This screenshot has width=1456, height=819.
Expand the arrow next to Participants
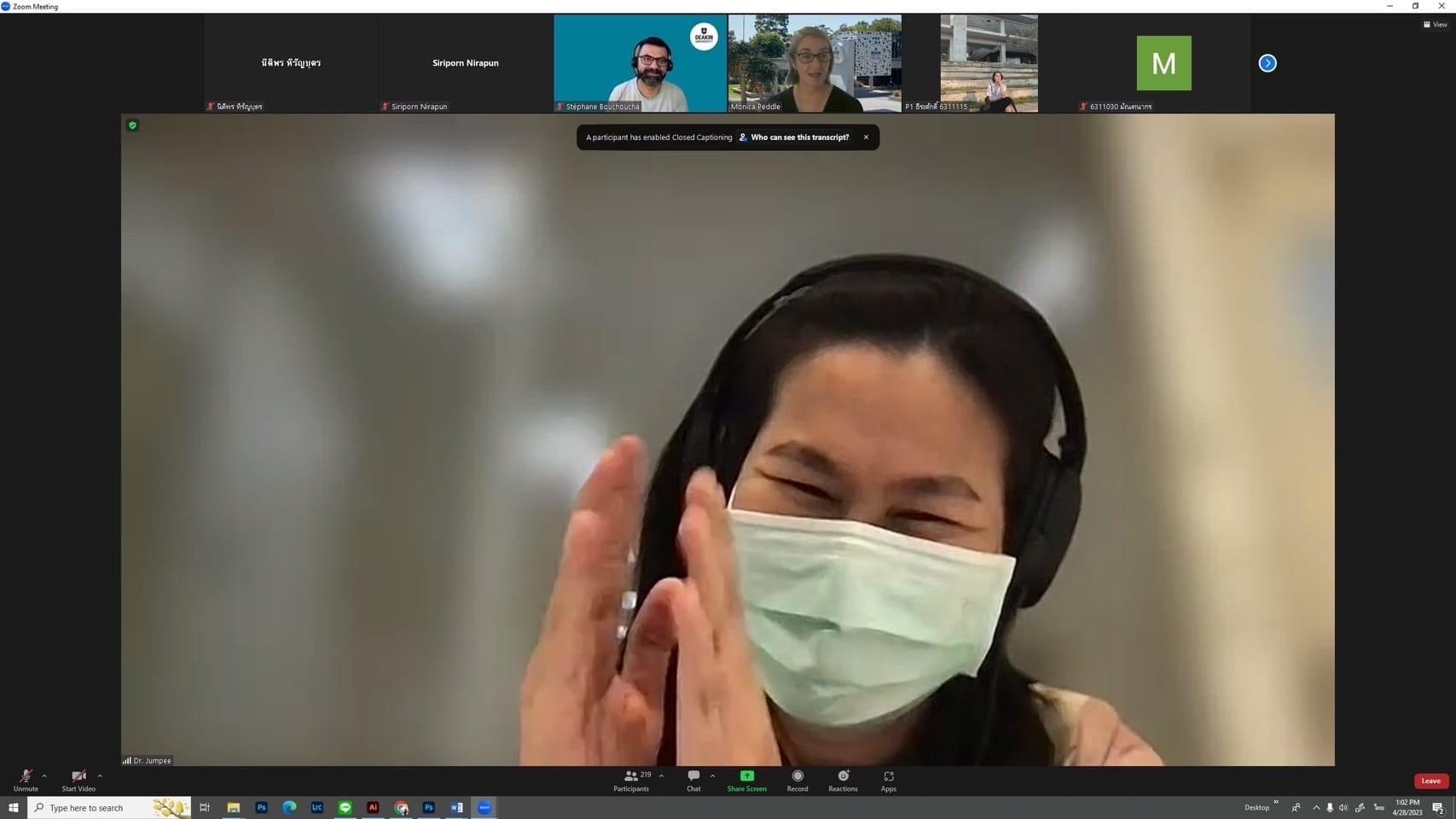point(661,776)
